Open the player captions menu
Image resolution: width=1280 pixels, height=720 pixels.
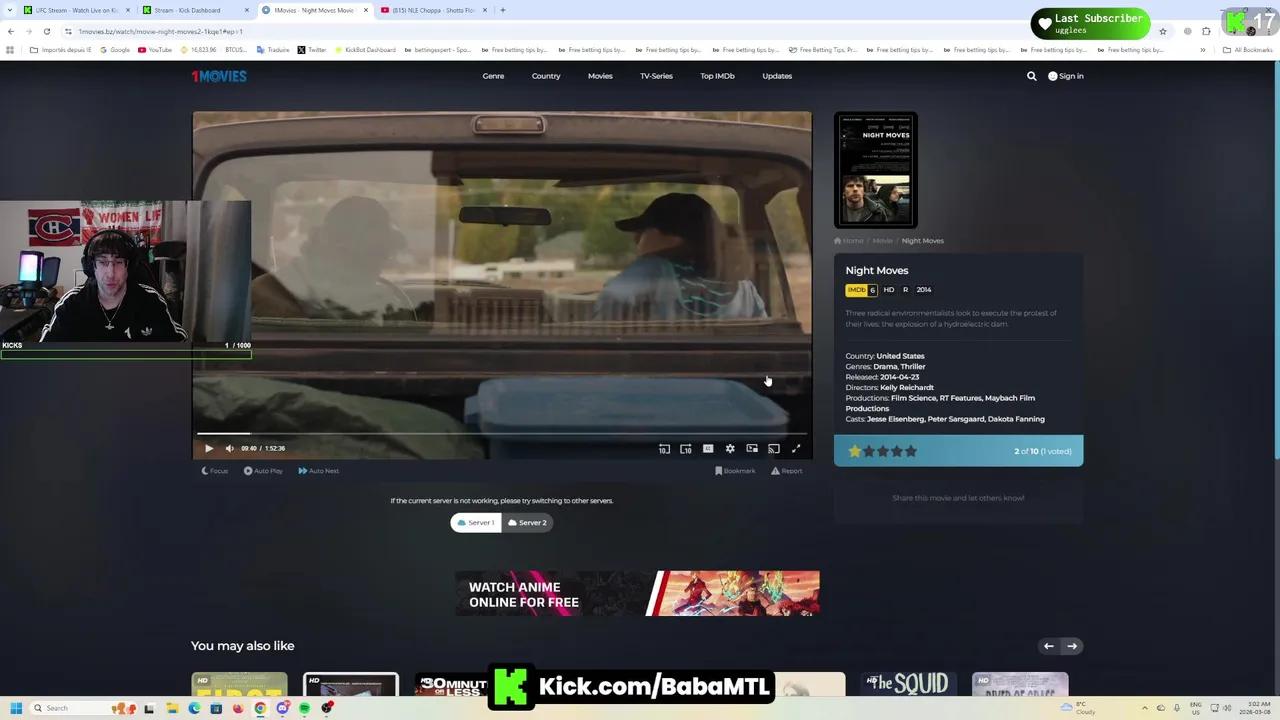[708, 449]
